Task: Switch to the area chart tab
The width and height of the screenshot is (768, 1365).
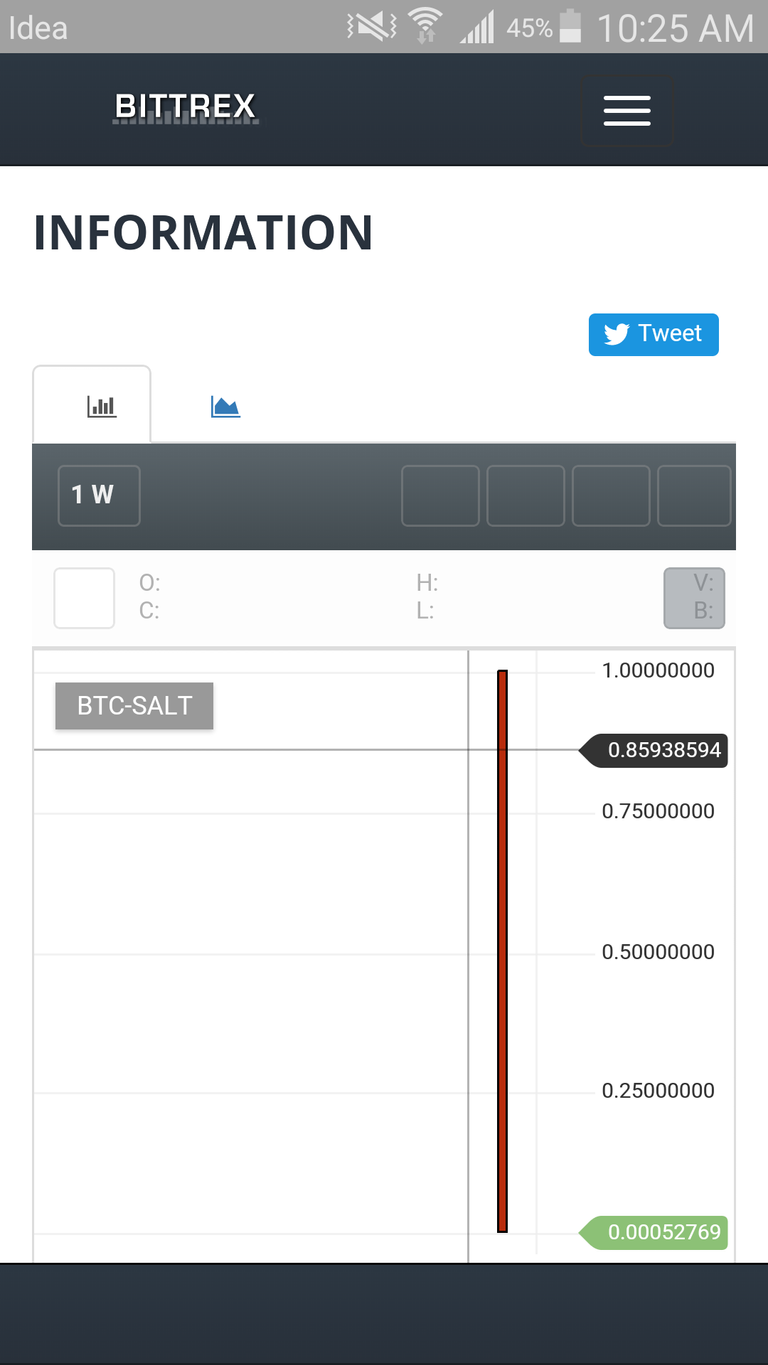Action: [225, 406]
